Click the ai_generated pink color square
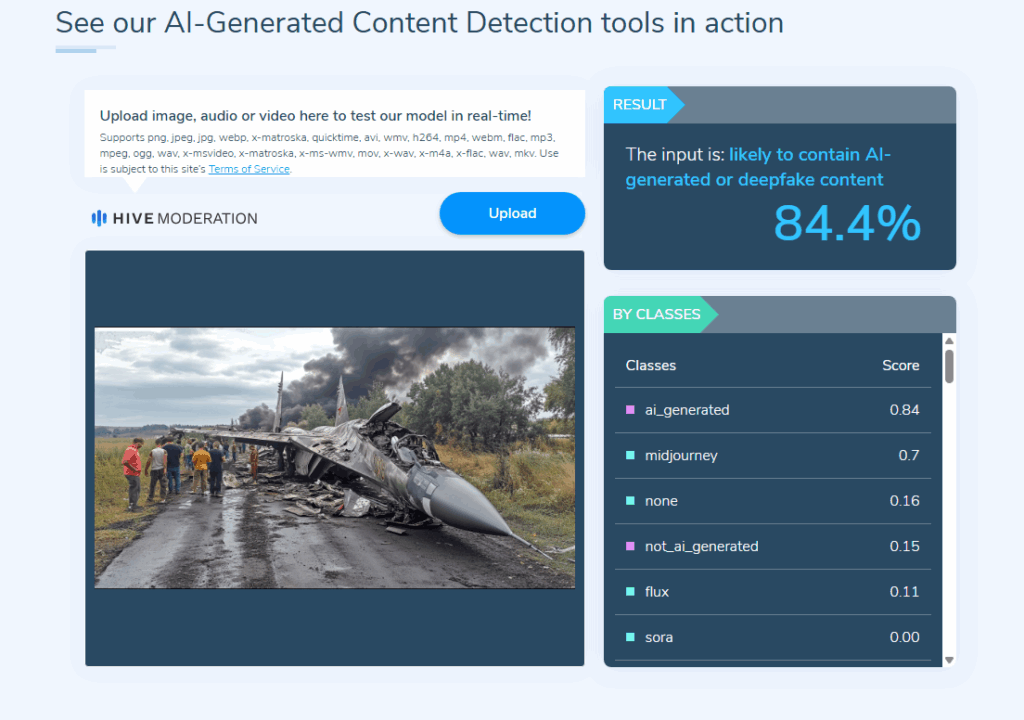 (x=630, y=410)
